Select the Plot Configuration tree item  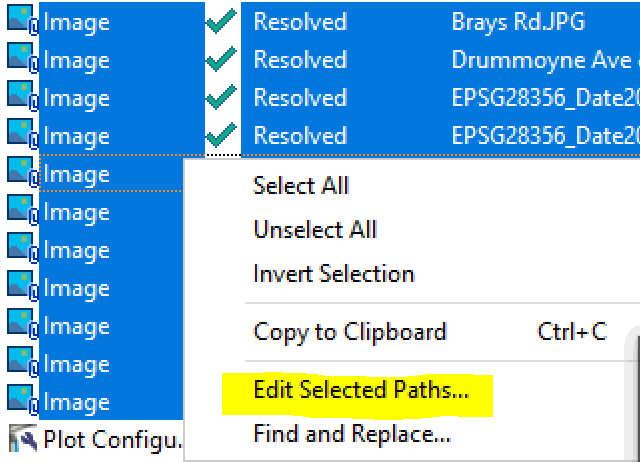pyautogui.click(x=114, y=438)
